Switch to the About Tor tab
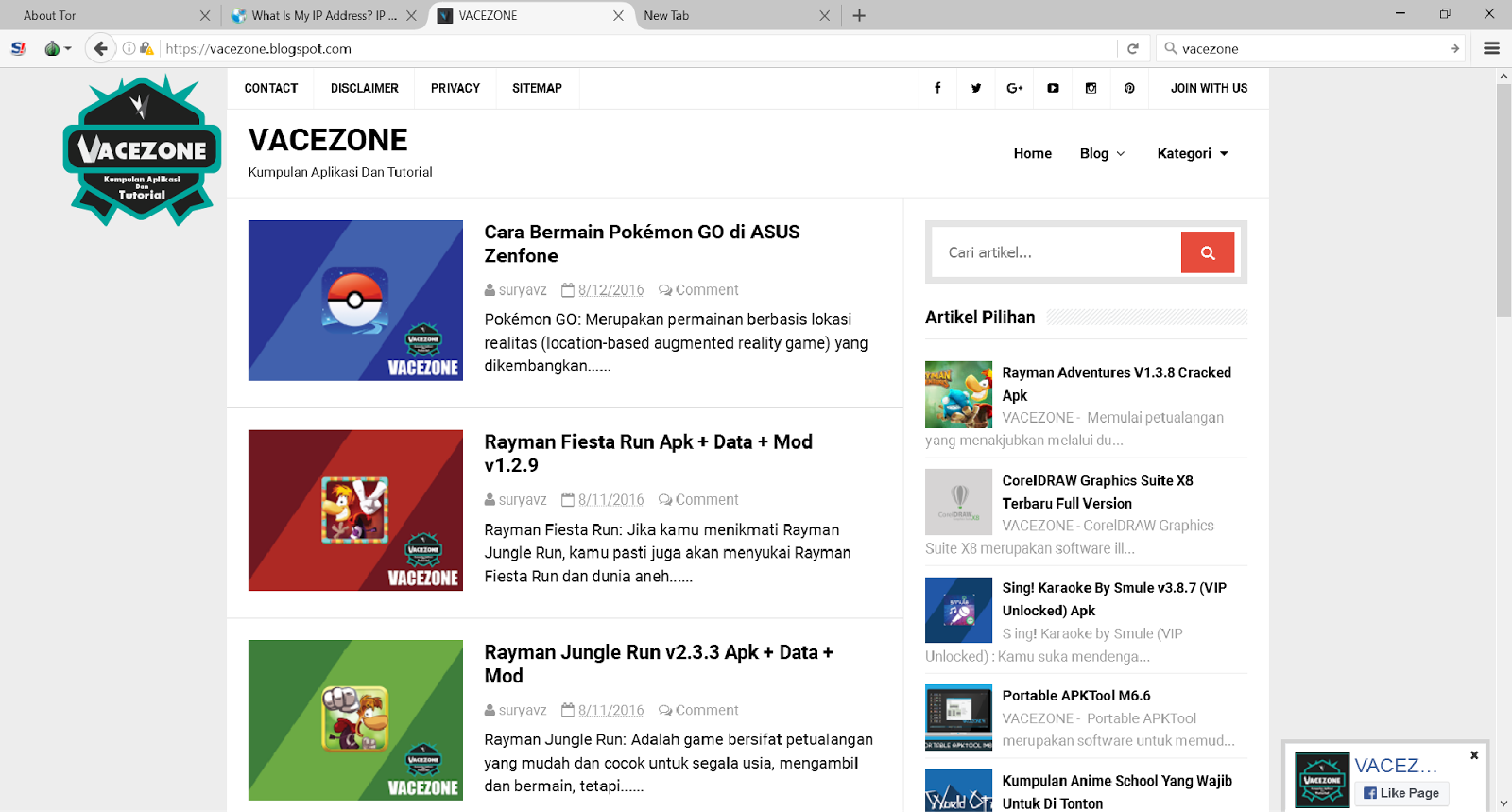The height and width of the screenshot is (812, 1512). pyautogui.click(x=110, y=15)
